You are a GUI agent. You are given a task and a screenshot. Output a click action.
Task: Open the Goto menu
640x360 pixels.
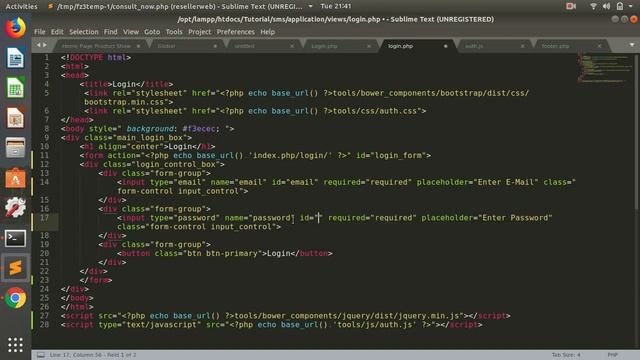pos(152,32)
